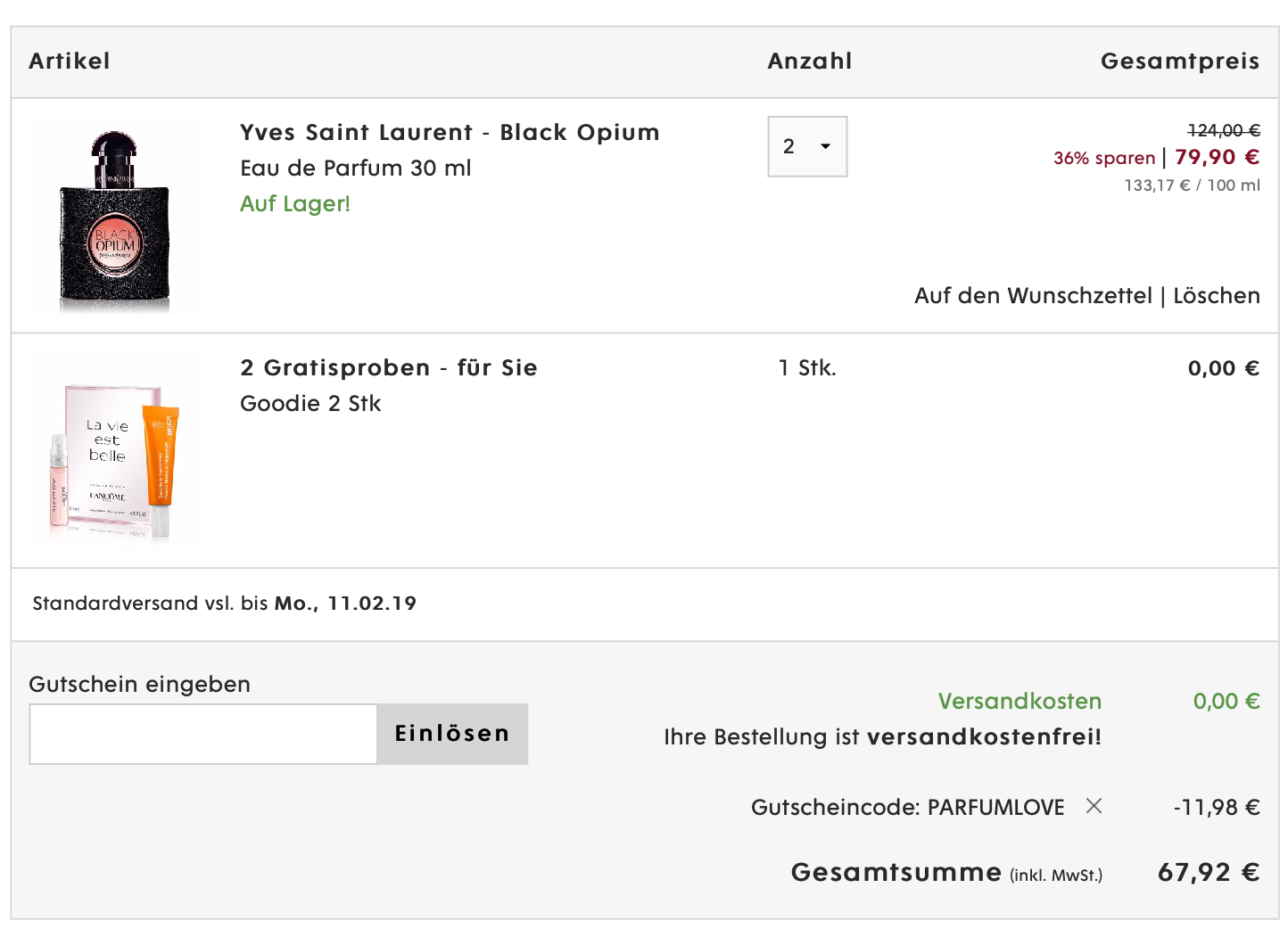Viewport: 1288px width, 929px height.
Task: Click the Eau de Parfum 30 ml description
Action: pyautogui.click(x=356, y=169)
